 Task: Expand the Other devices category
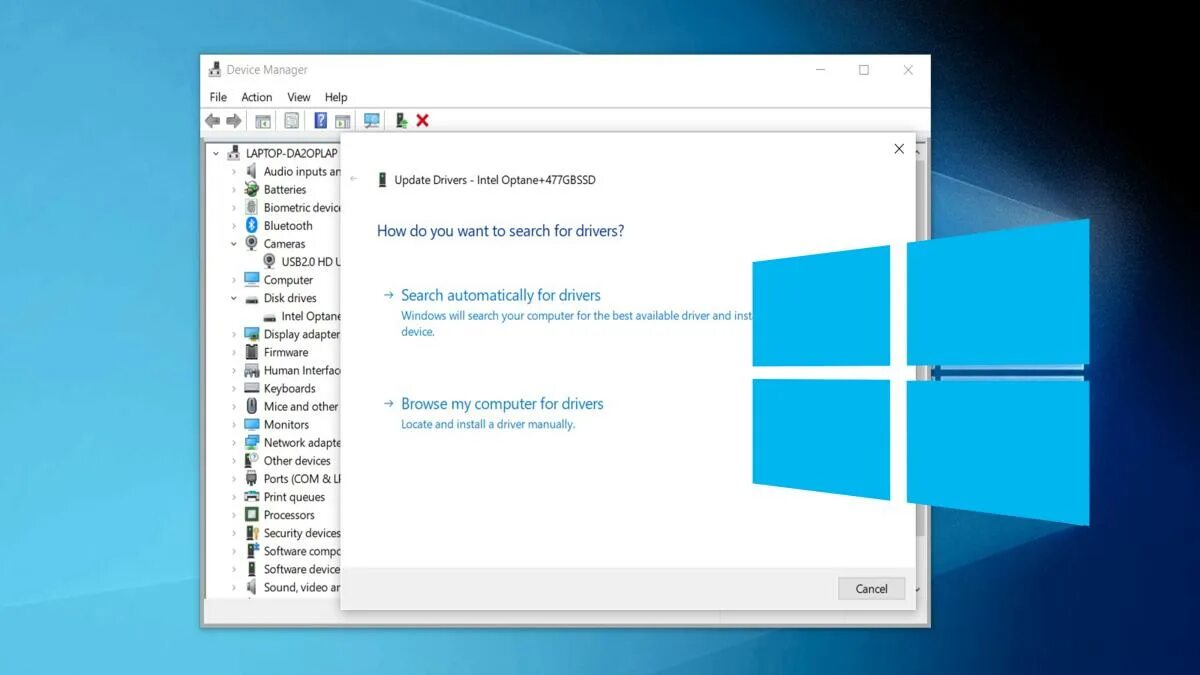[234, 460]
